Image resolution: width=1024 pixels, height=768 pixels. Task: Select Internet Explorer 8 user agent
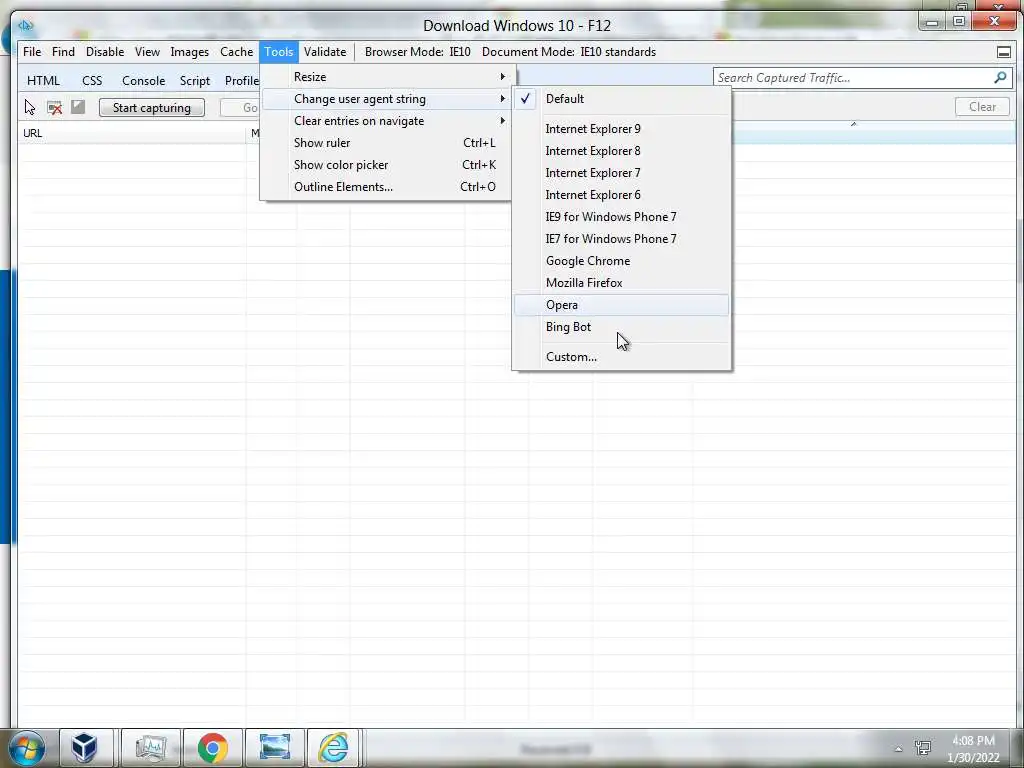click(x=621, y=151)
